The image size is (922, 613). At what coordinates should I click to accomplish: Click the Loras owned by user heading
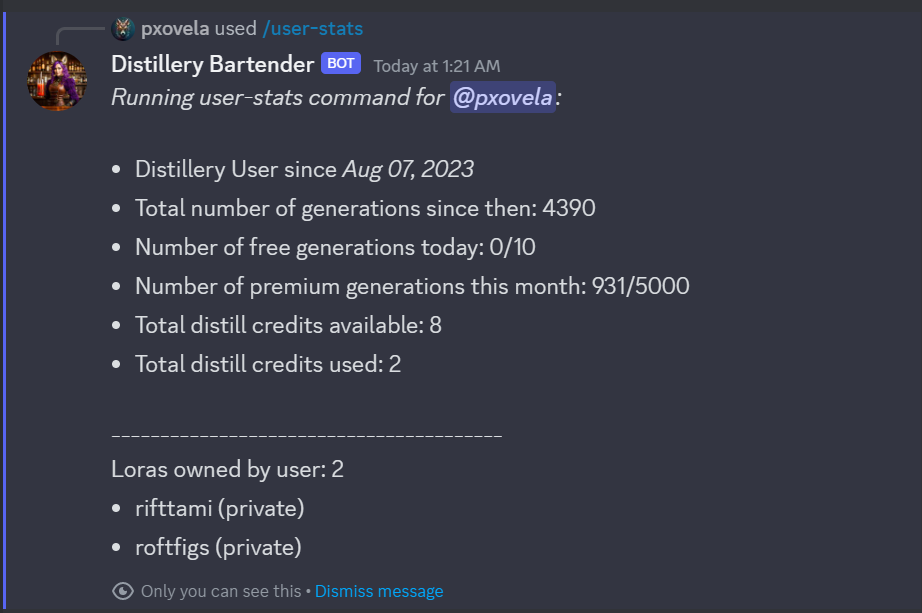pyautogui.click(x=227, y=469)
